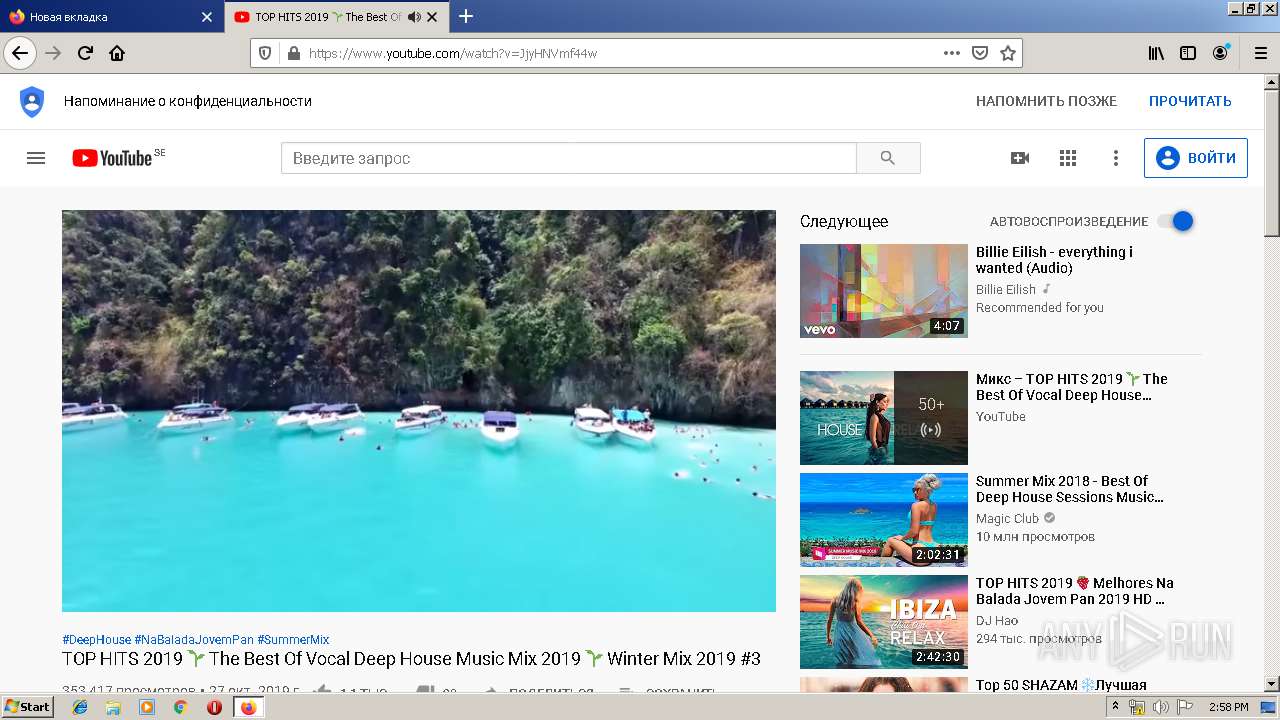1280x720 pixels.
Task: Open Billie Eilish everything i wanted thumbnail
Action: [884, 291]
